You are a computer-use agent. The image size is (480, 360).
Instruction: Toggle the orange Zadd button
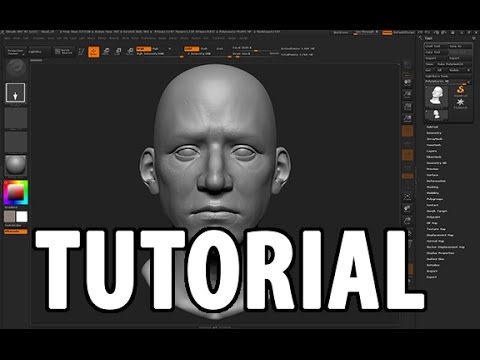click(x=191, y=49)
